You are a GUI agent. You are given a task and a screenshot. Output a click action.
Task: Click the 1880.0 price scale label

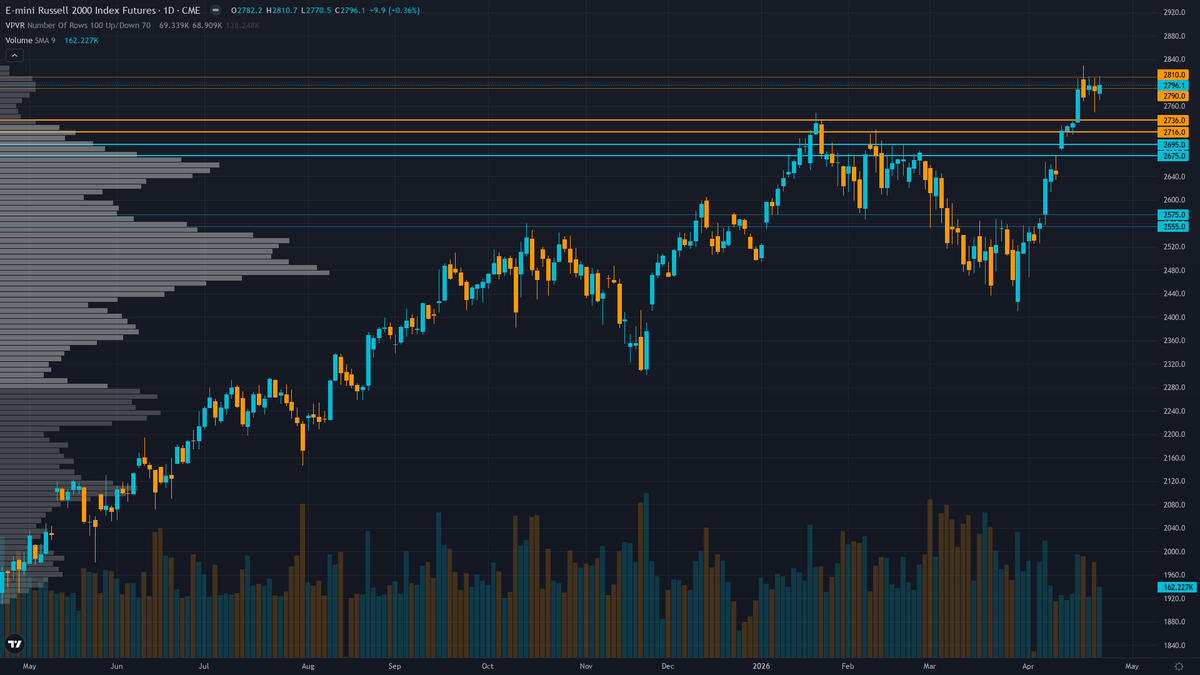1174,622
